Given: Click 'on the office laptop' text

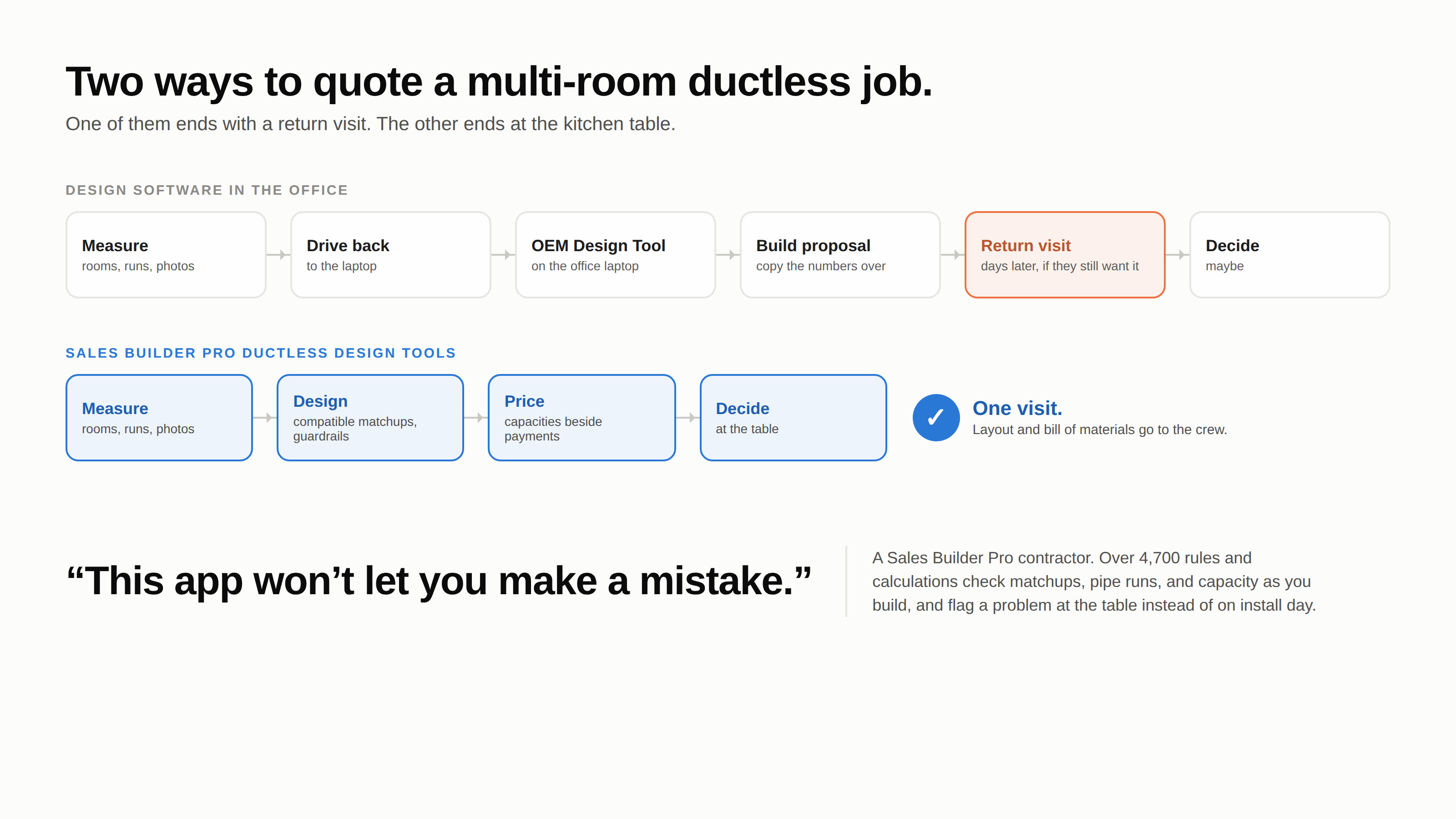Looking at the screenshot, I should click(585, 266).
